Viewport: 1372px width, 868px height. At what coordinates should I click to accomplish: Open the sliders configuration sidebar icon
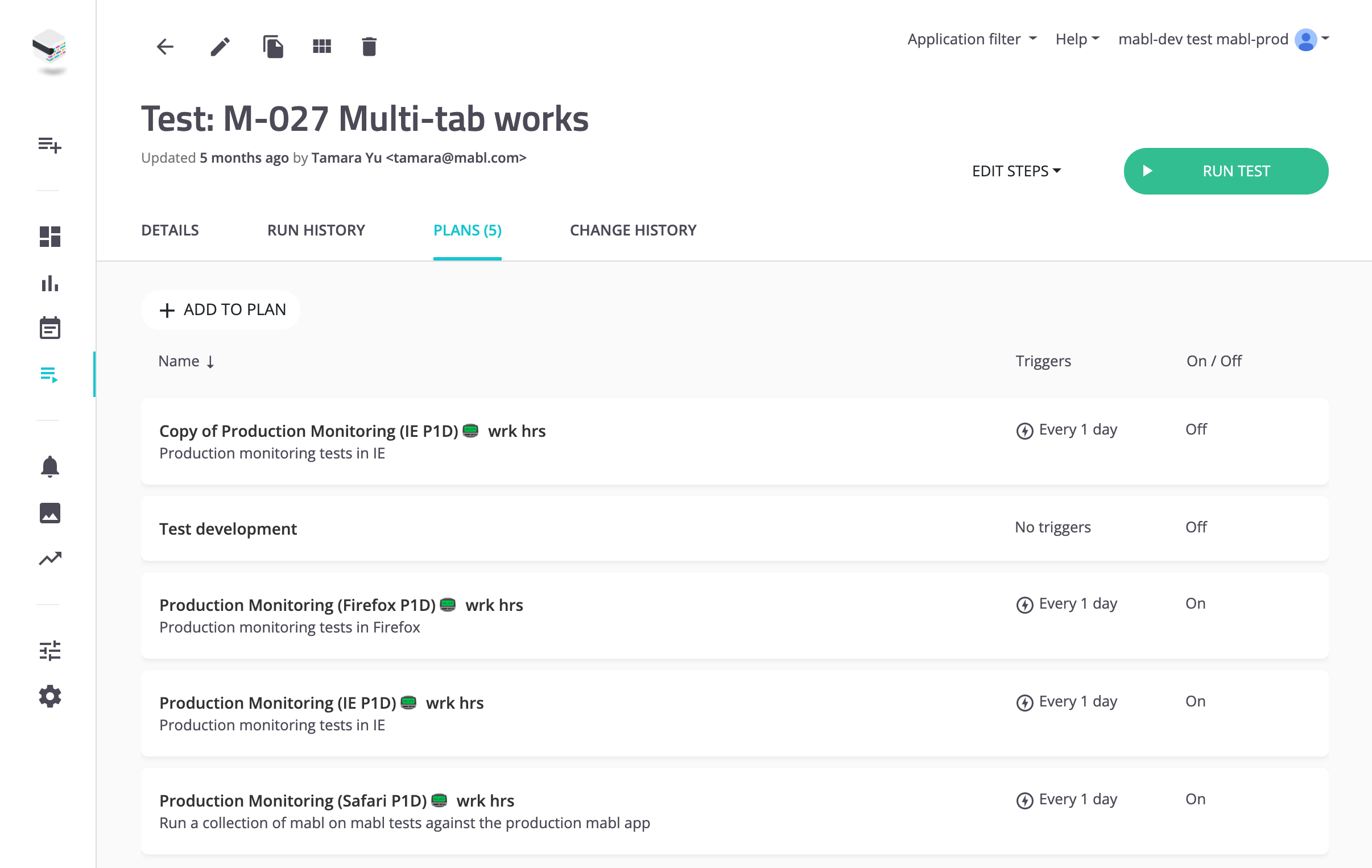(x=49, y=650)
